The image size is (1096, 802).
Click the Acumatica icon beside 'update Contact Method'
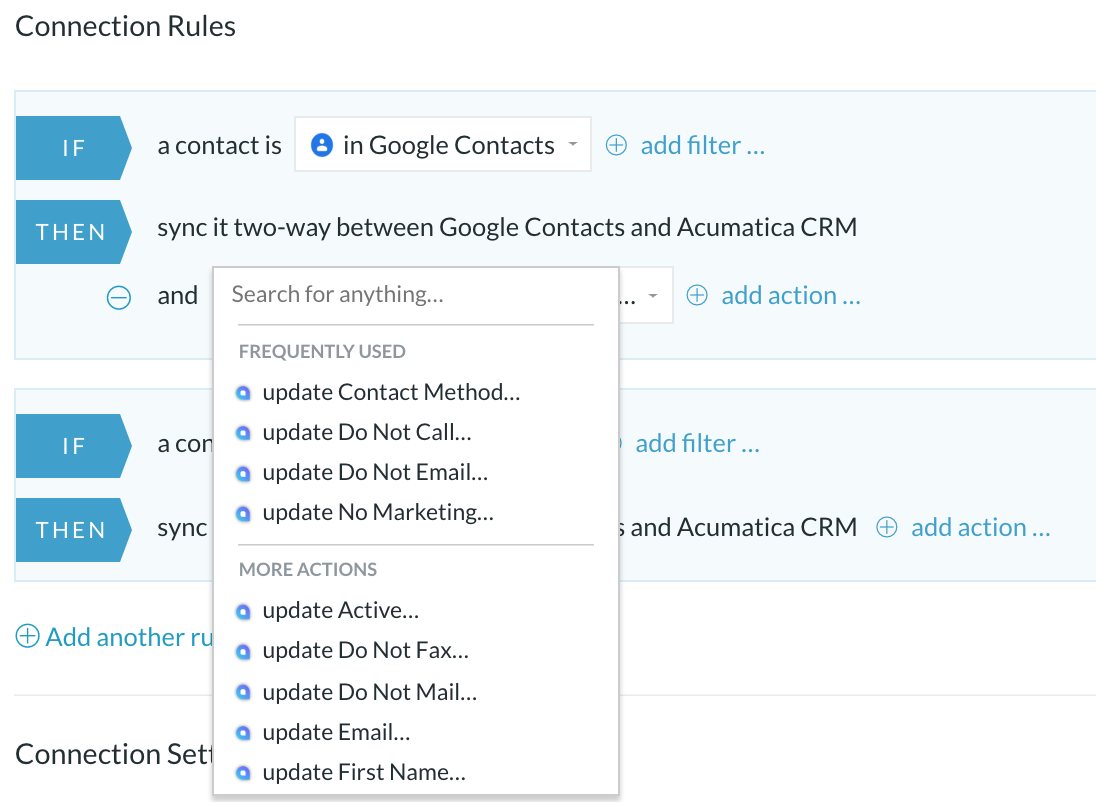pos(243,393)
